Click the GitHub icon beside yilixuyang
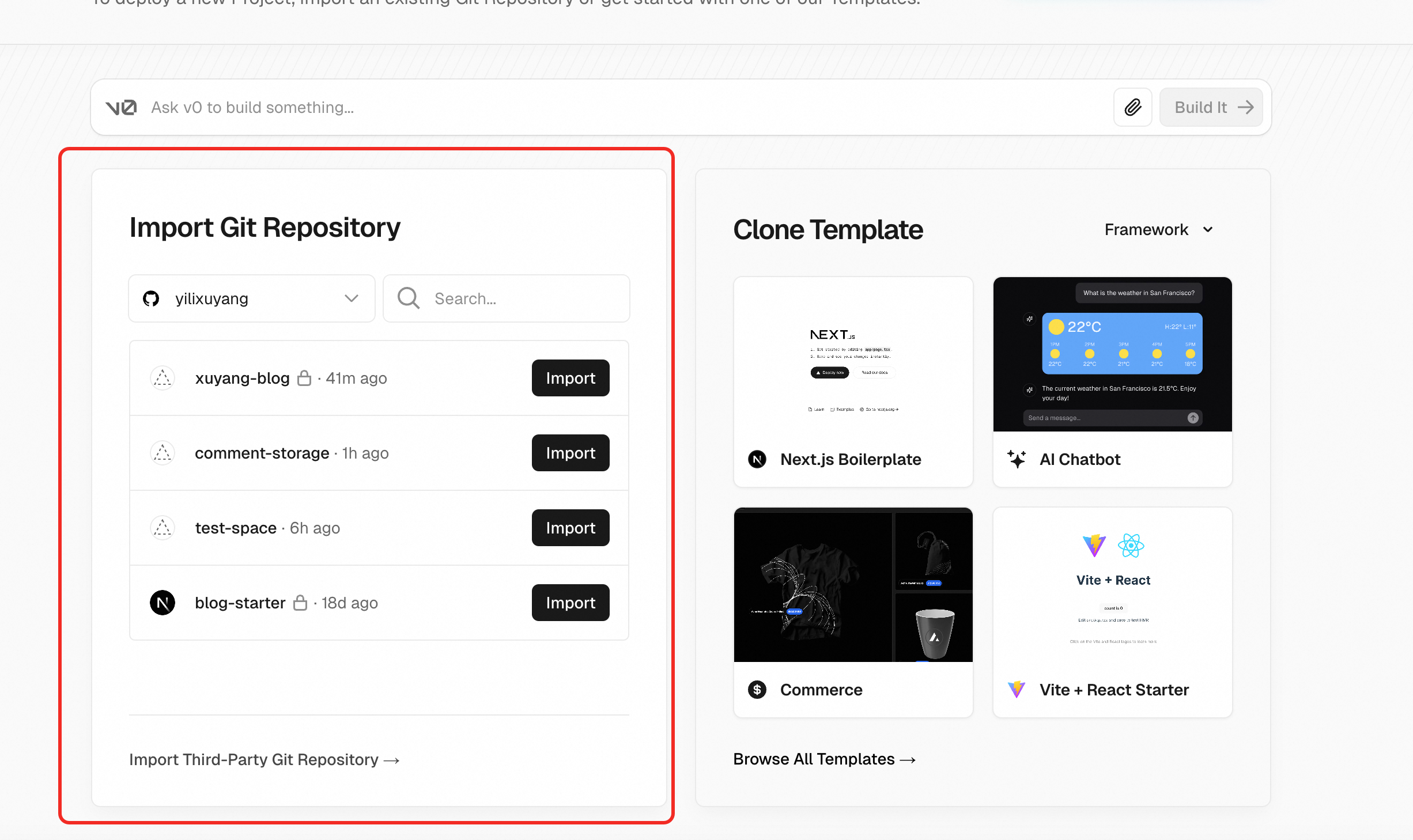This screenshot has width=1413, height=840. [151, 298]
